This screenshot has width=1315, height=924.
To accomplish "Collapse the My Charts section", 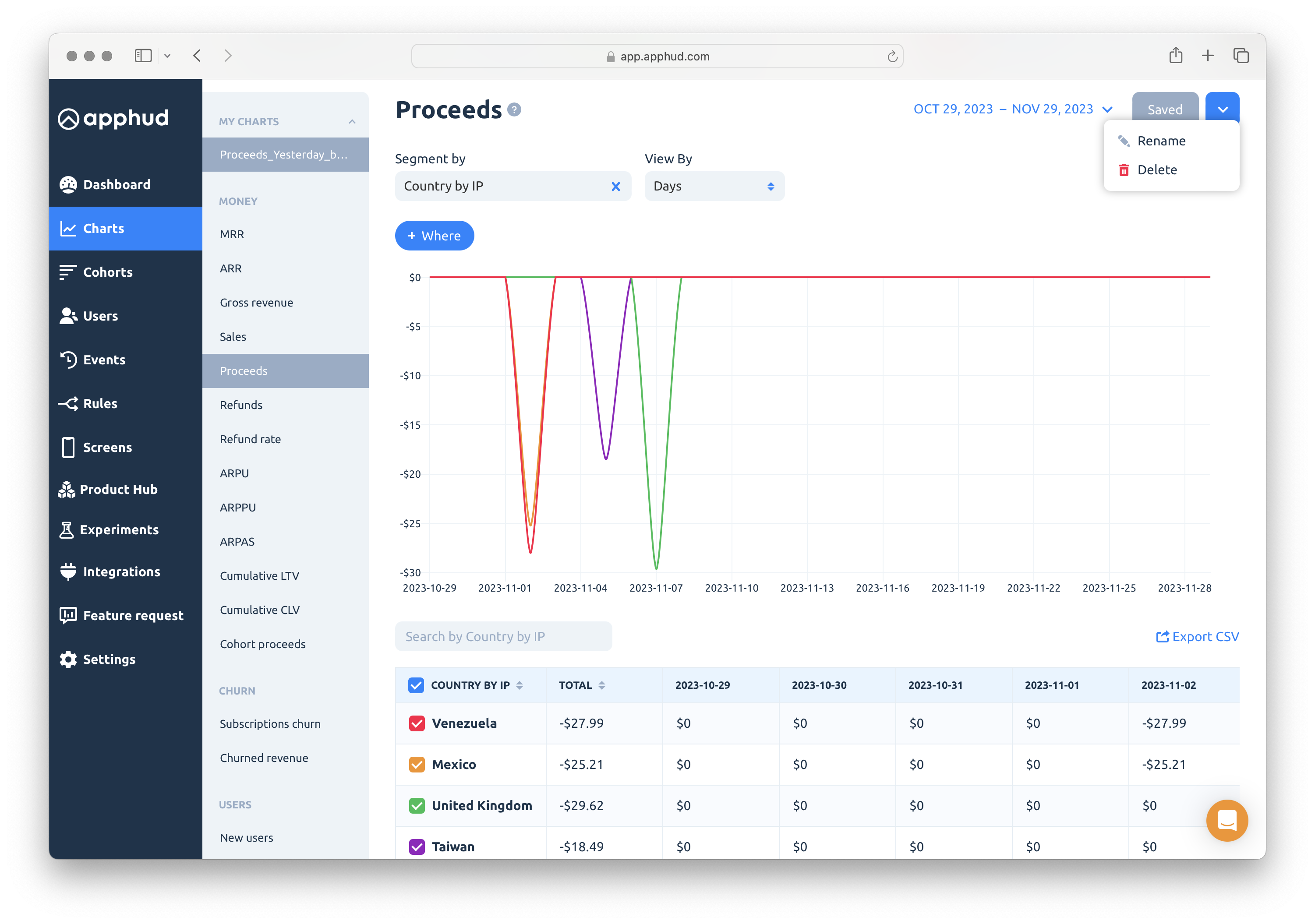I will pos(352,121).
